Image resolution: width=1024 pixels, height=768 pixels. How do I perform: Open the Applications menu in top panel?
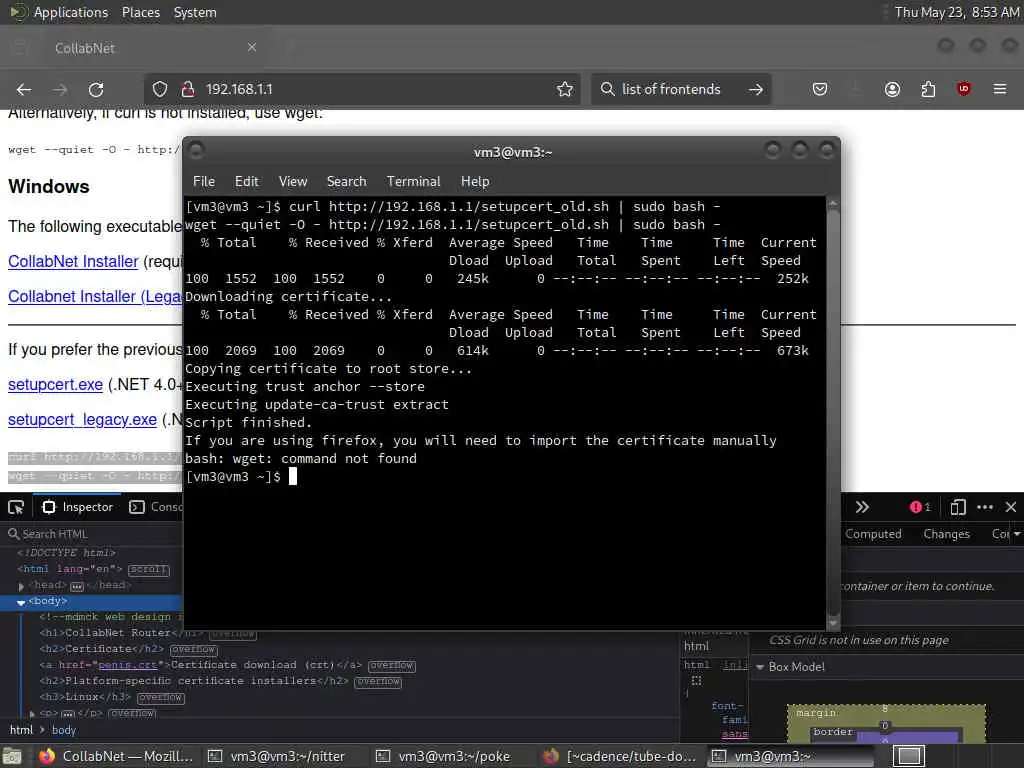(71, 12)
